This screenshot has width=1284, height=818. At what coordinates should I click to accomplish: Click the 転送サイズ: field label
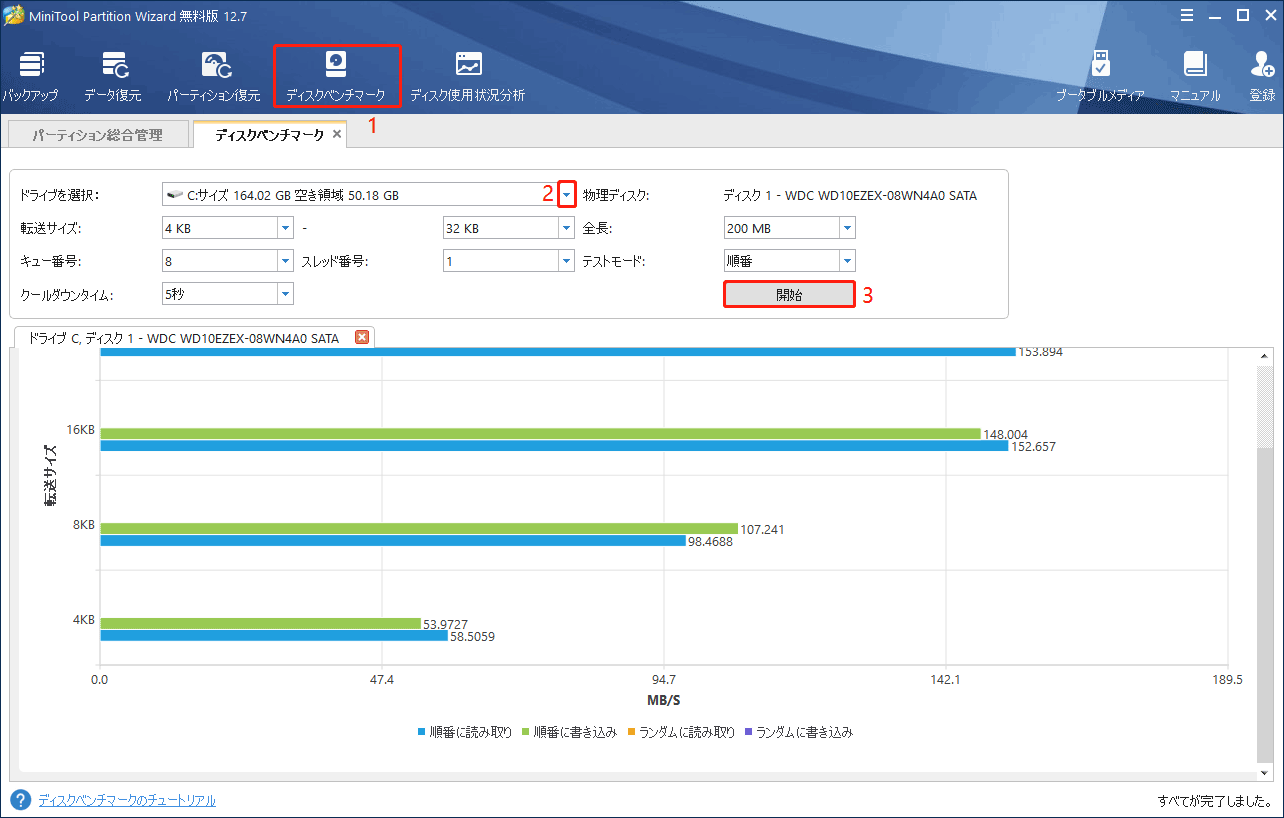50,228
